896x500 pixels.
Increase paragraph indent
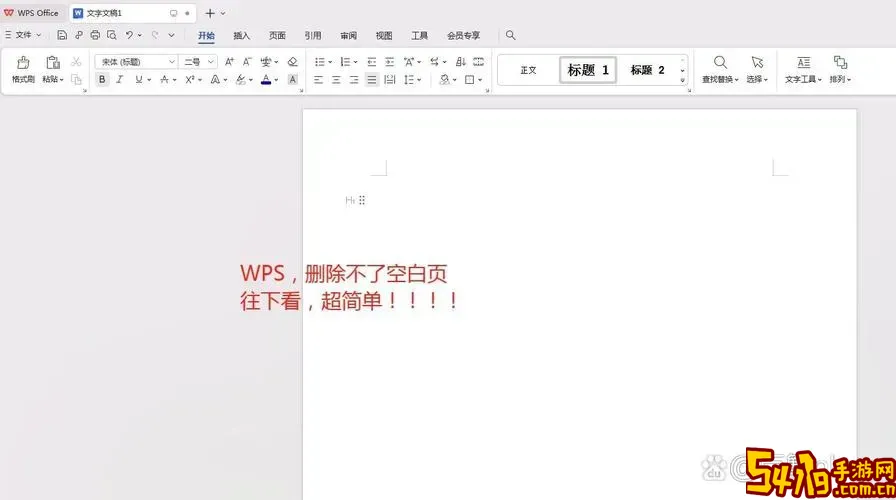tap(389, 62)
